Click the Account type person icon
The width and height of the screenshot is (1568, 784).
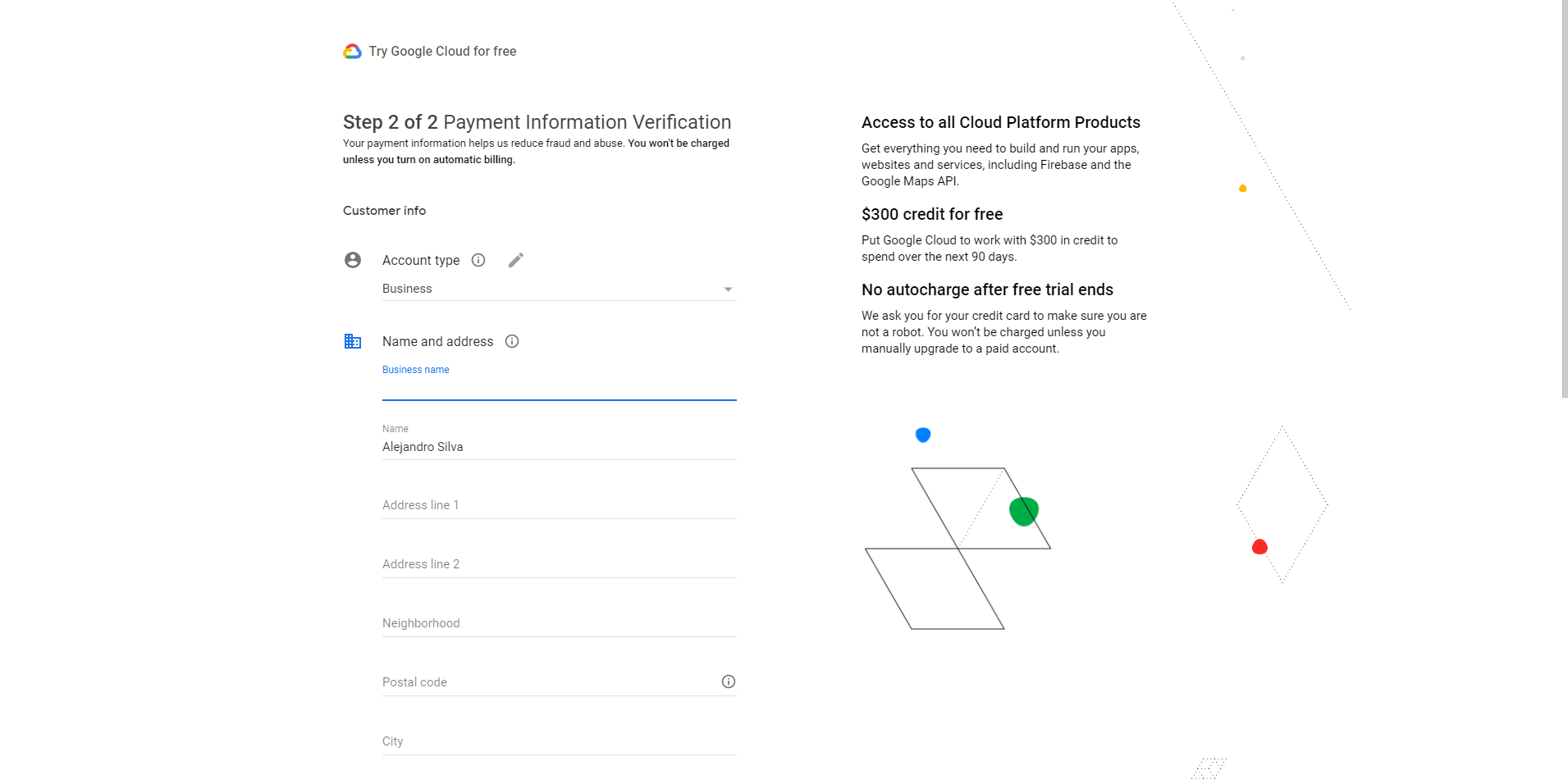(353, 260)
